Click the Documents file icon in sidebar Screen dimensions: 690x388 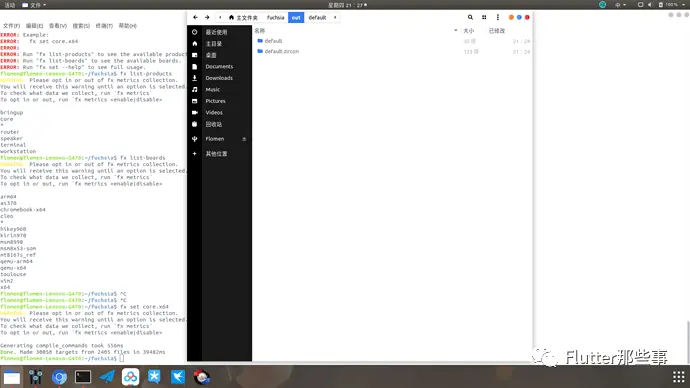[x=195, y=66]
